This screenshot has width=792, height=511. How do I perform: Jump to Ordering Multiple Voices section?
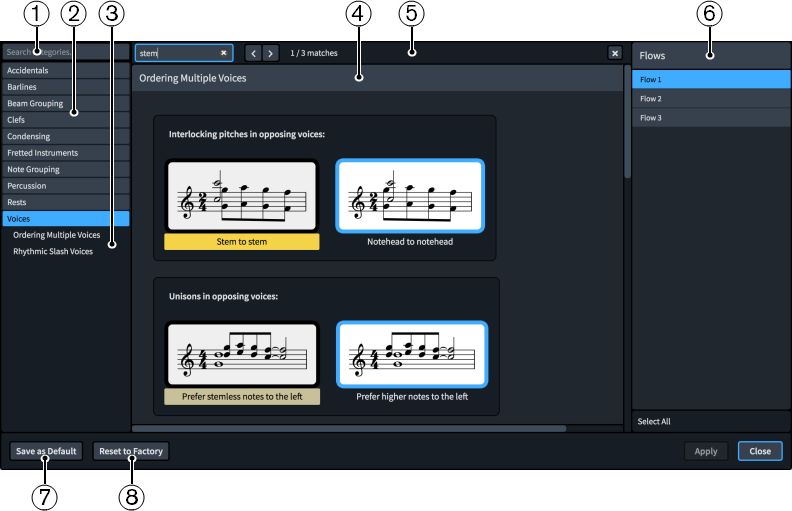tap(57, 235)
